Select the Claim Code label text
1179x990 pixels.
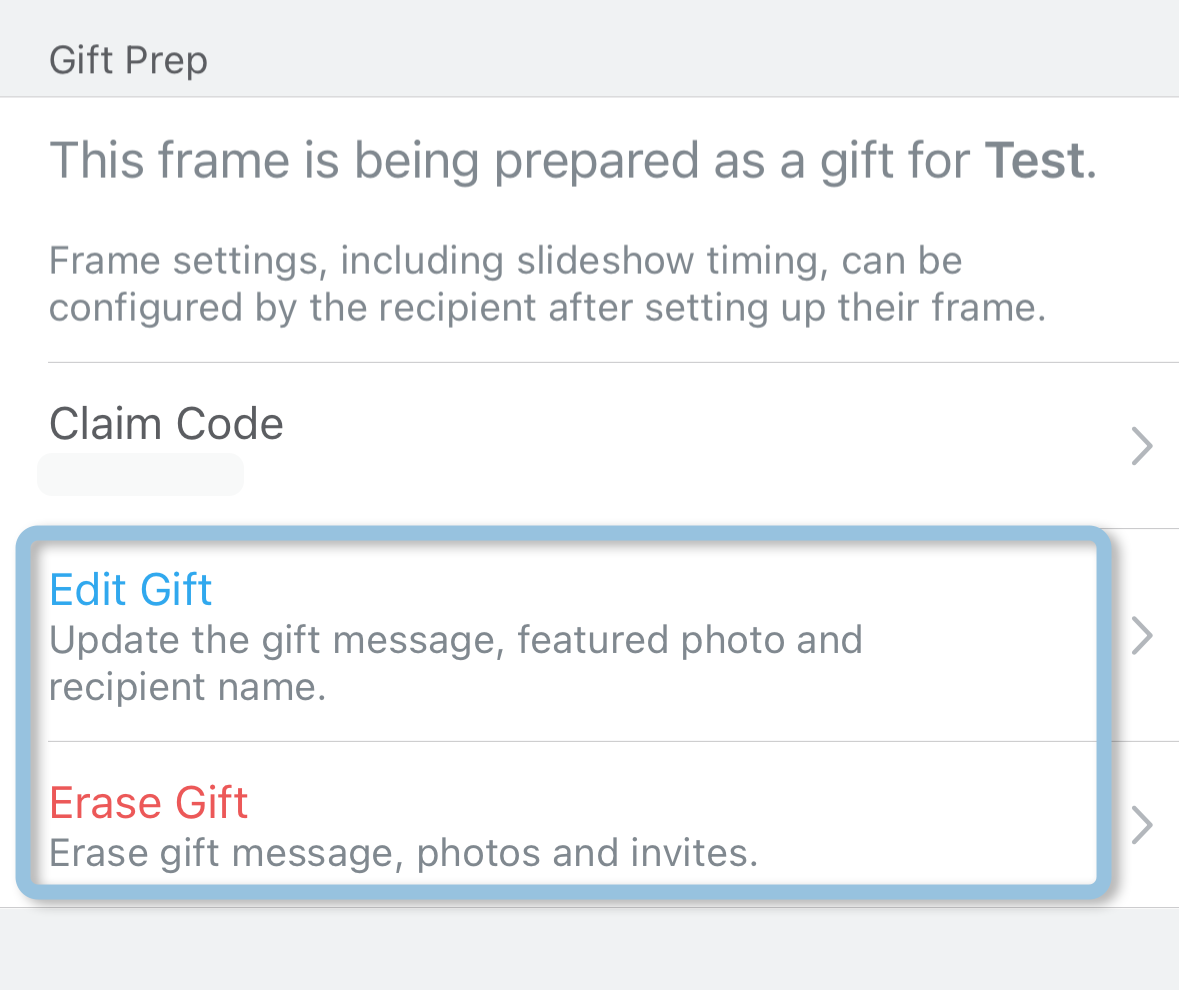tap(166, 423)
